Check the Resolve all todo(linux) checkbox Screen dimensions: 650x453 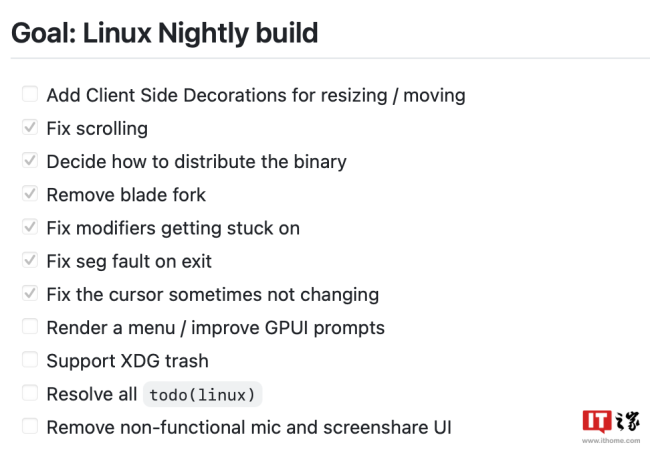click(x=29, y=394)
